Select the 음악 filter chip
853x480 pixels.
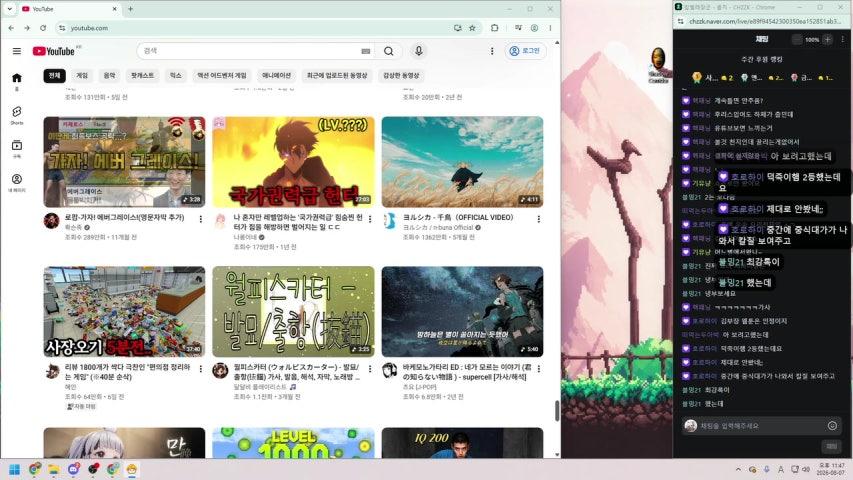109,76
